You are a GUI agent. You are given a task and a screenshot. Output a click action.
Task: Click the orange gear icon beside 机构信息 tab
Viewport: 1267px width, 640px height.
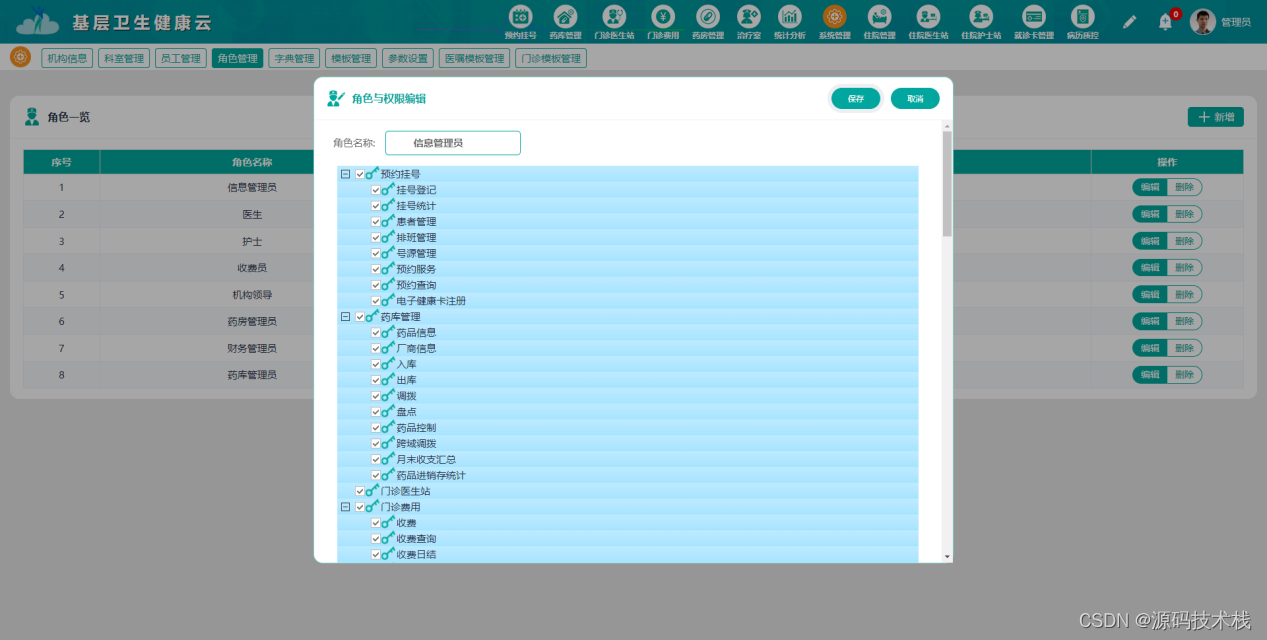coord(20,57)
